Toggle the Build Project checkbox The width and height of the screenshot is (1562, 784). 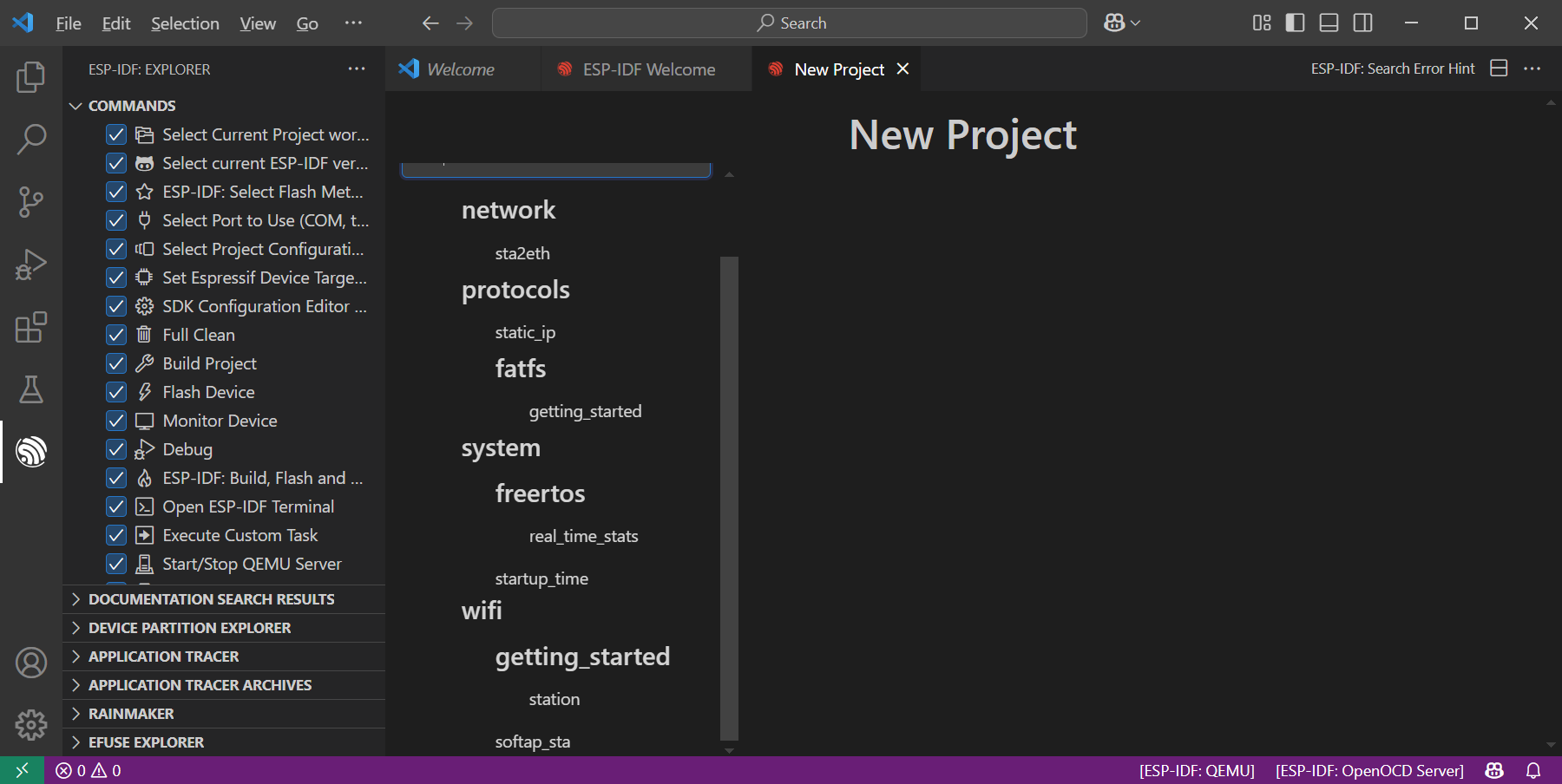tap(116, 363)
